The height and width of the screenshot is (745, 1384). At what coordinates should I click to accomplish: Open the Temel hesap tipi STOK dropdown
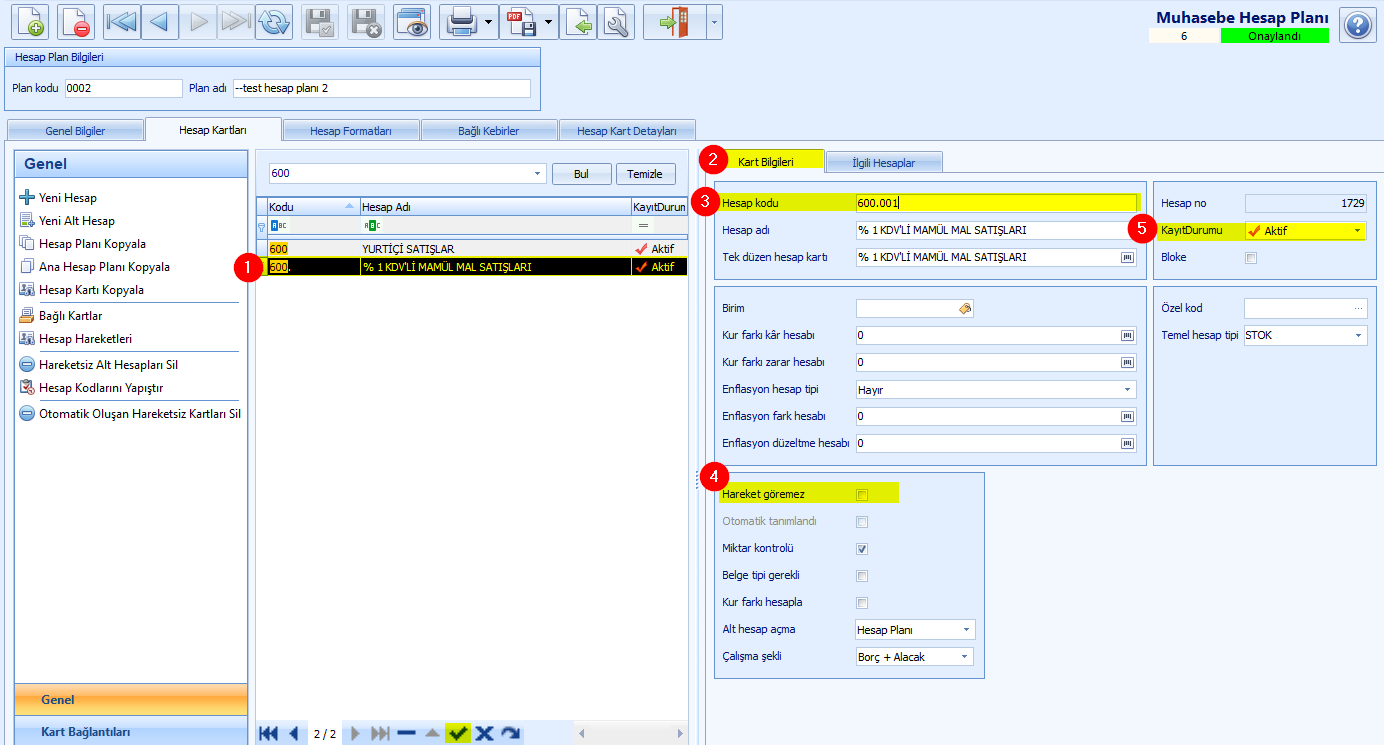[1358, 335]
